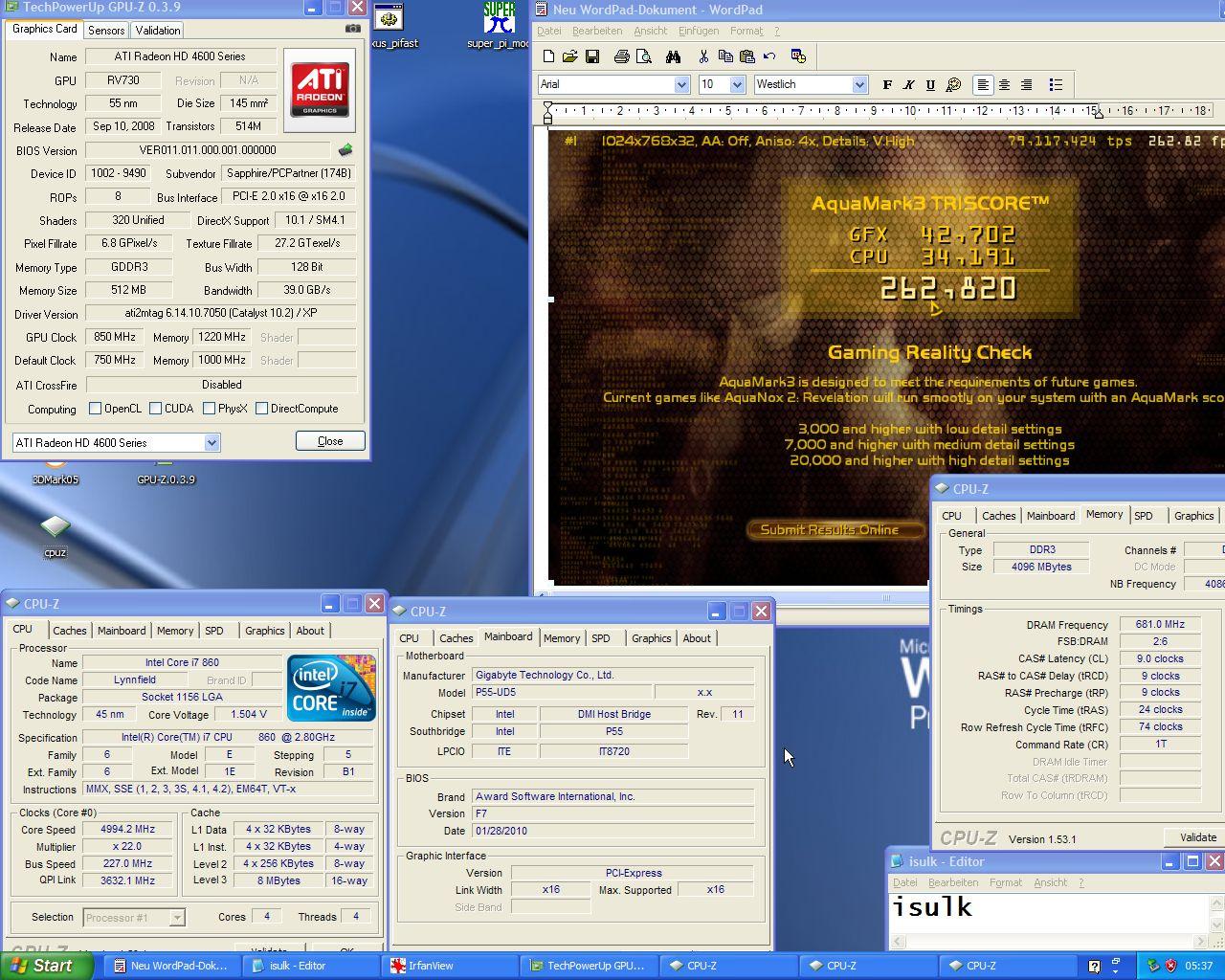Click the ATI Radeon logo in GPU-Z
Screen dimensions: 1225x980
(320, 90)
